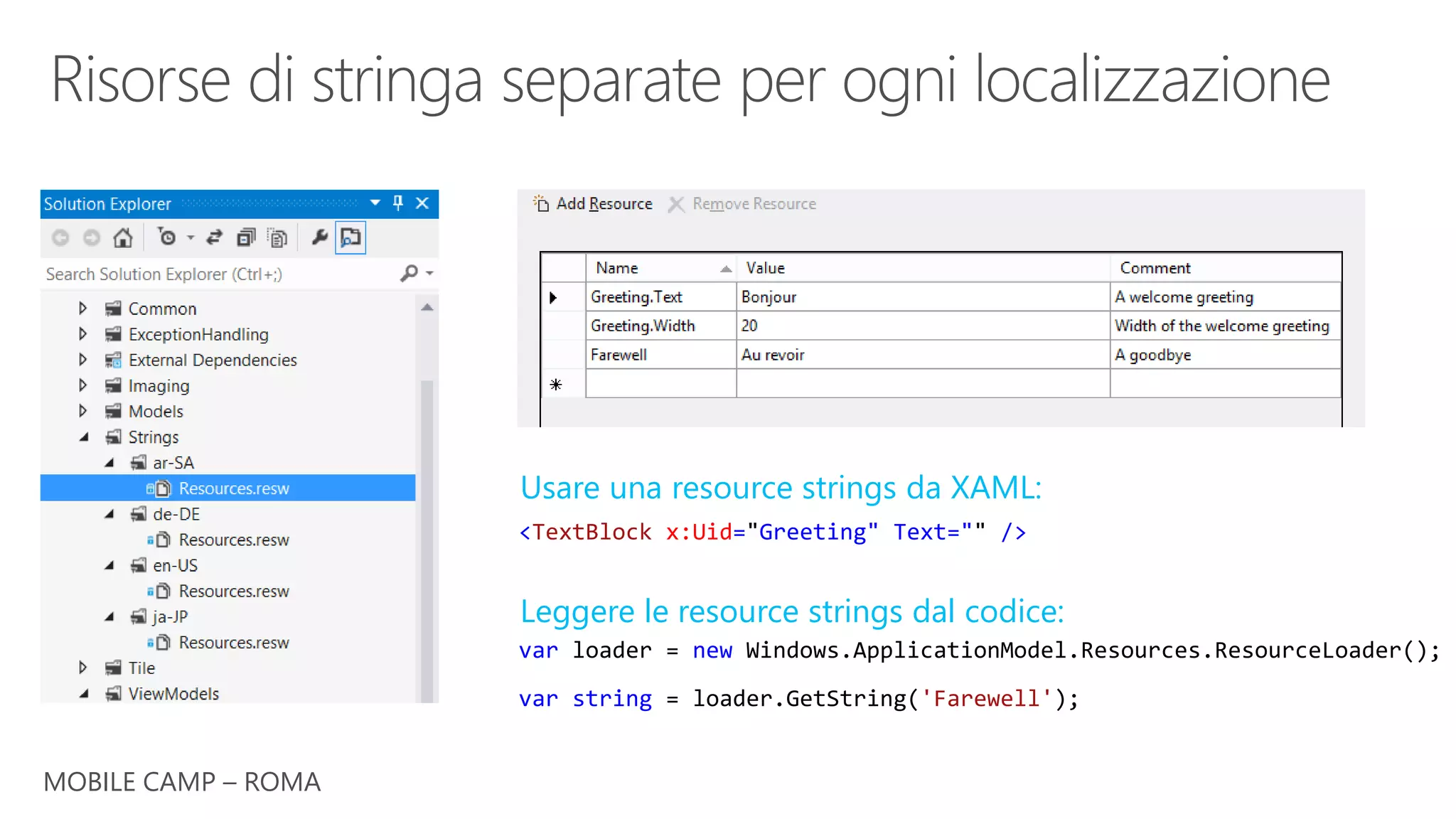This screenshot has height=819, width=1456.
Task: Expand the Tile folder arrow
Action: tap(82, 668)
